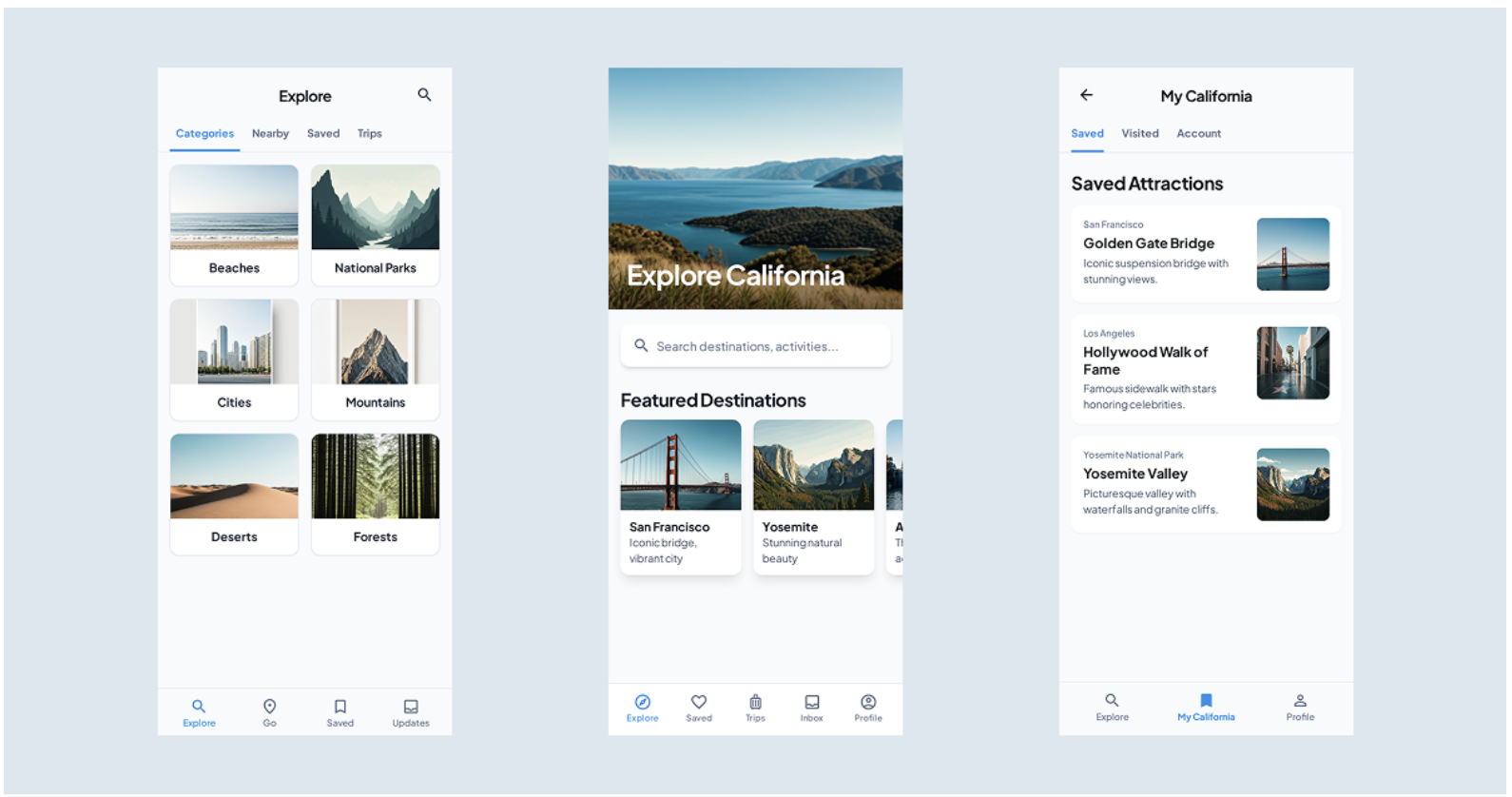Screen dimensions: 1512x797
Task: Click the Saved Attractions heading
Action: coord(1147,184)
